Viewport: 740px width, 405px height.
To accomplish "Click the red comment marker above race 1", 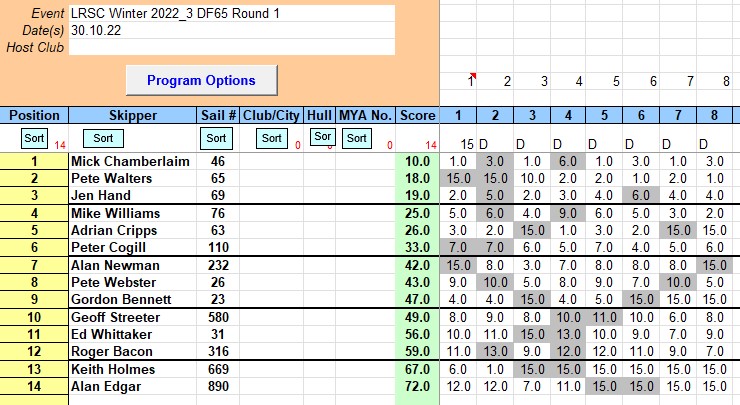I will (x=473, y=75).
